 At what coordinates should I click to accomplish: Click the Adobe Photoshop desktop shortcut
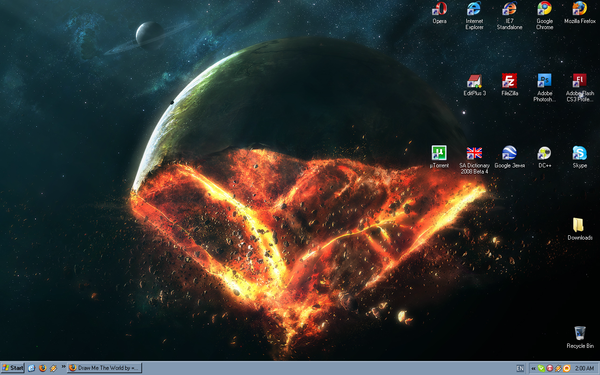[x=544, y=88]
